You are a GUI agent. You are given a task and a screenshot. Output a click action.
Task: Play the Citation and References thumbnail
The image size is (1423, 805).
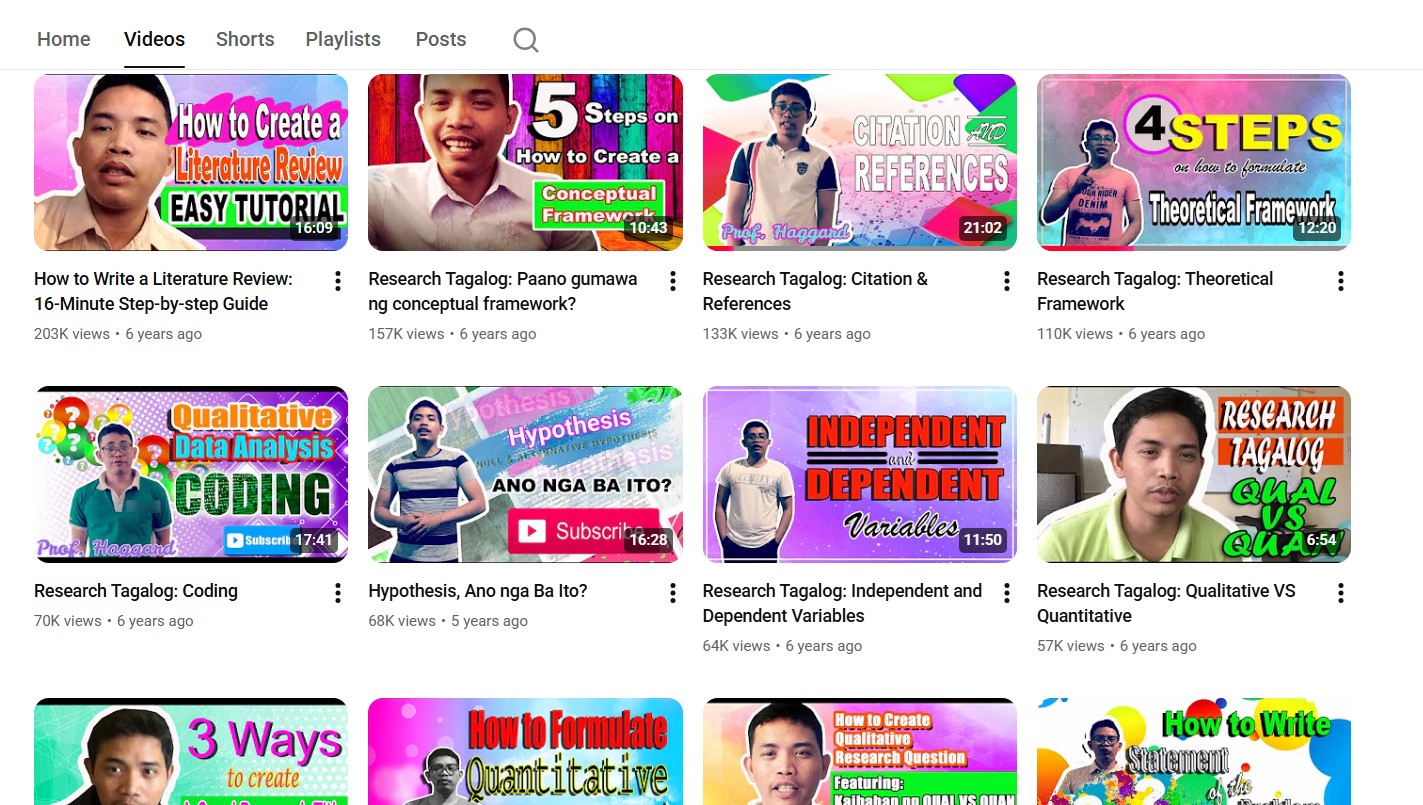(860, 162)
